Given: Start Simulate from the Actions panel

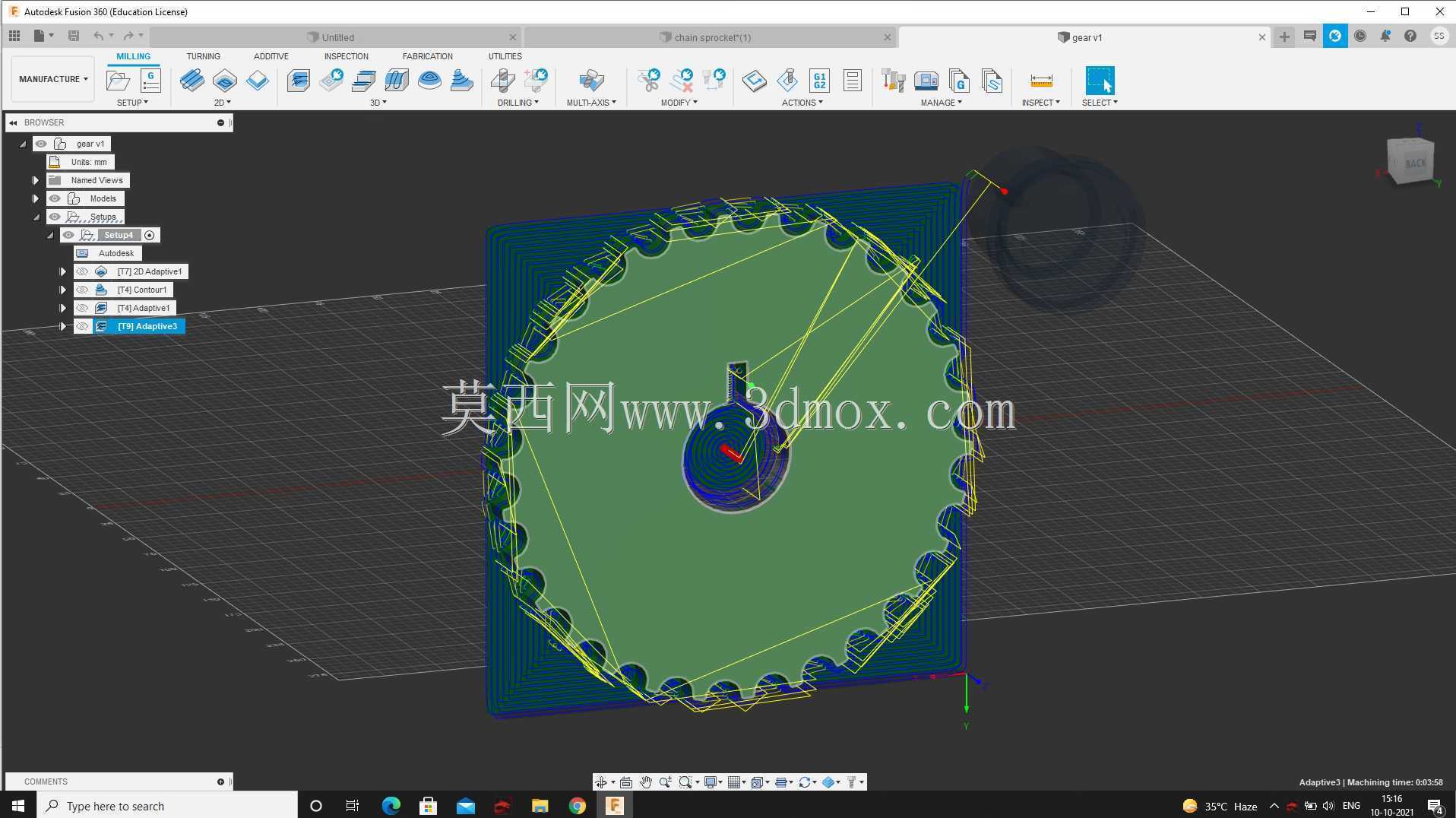Looking at the screenshot, I should [x=787, y=81].
